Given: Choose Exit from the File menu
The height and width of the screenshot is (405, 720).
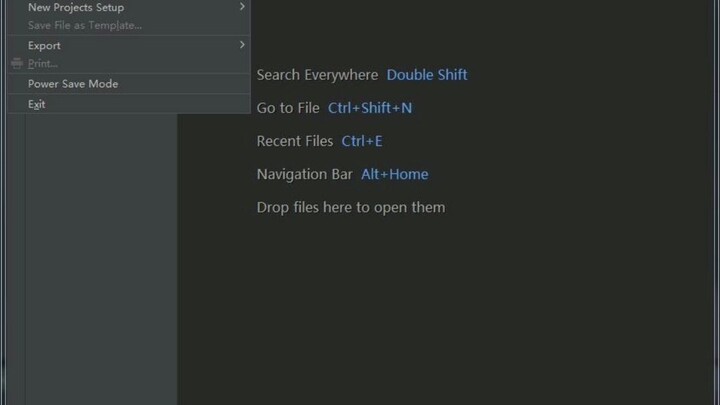Looking at the screenshot, I should [129, 104].
